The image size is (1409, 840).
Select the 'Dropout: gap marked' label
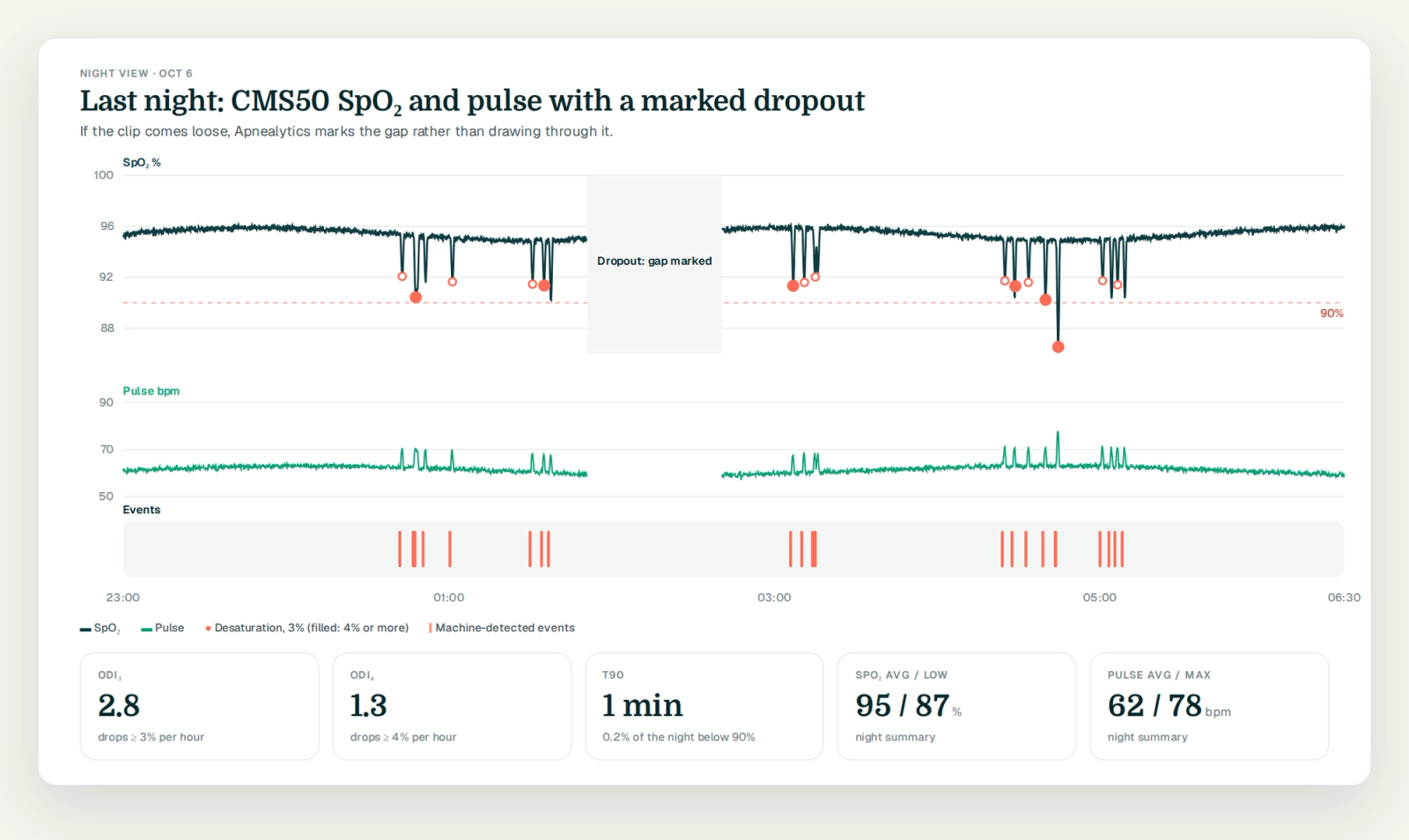654,261
